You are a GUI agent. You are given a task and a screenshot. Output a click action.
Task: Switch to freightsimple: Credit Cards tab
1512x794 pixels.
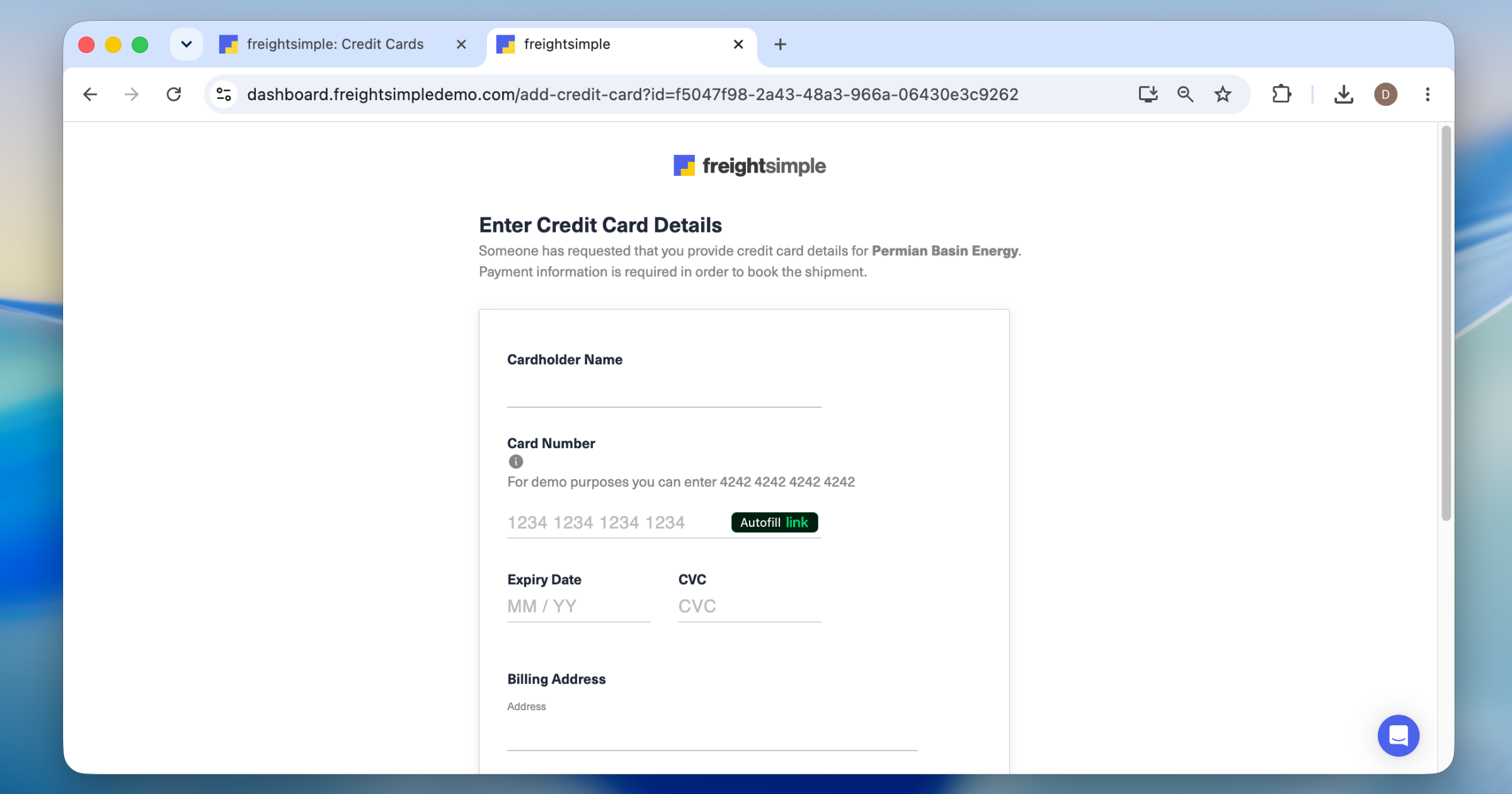tap(344, 44)
